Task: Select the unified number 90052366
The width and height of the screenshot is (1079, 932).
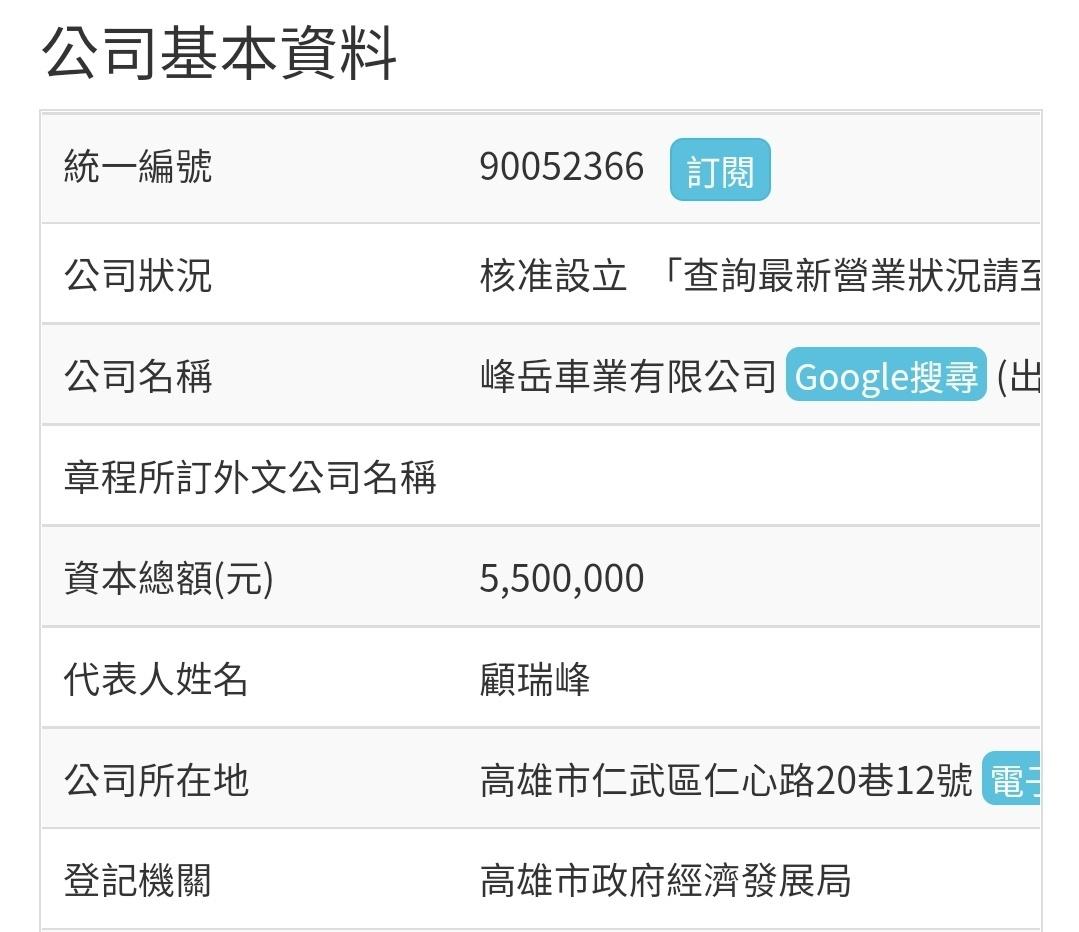Action: (x=561, y=167)
